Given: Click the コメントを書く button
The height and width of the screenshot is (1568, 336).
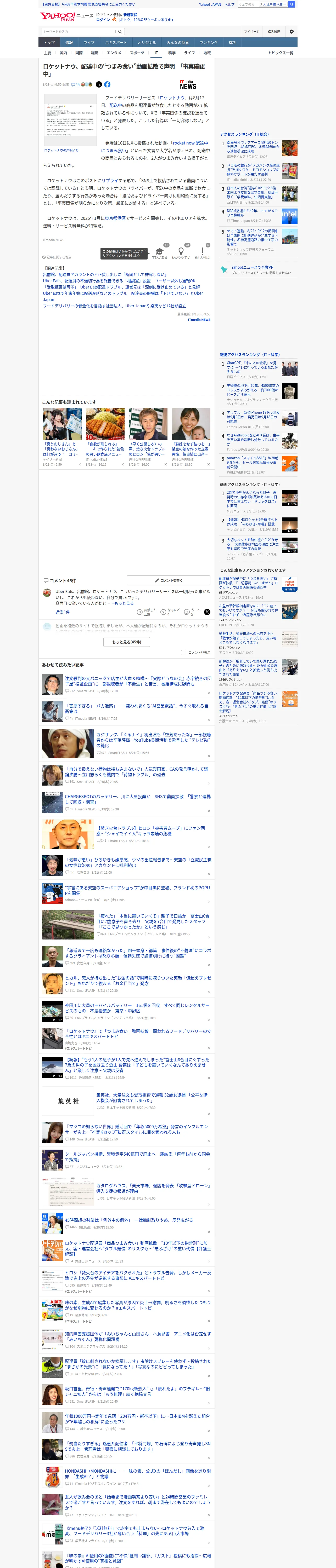Looking at the screenshot, I should click(x=169, y=580).
